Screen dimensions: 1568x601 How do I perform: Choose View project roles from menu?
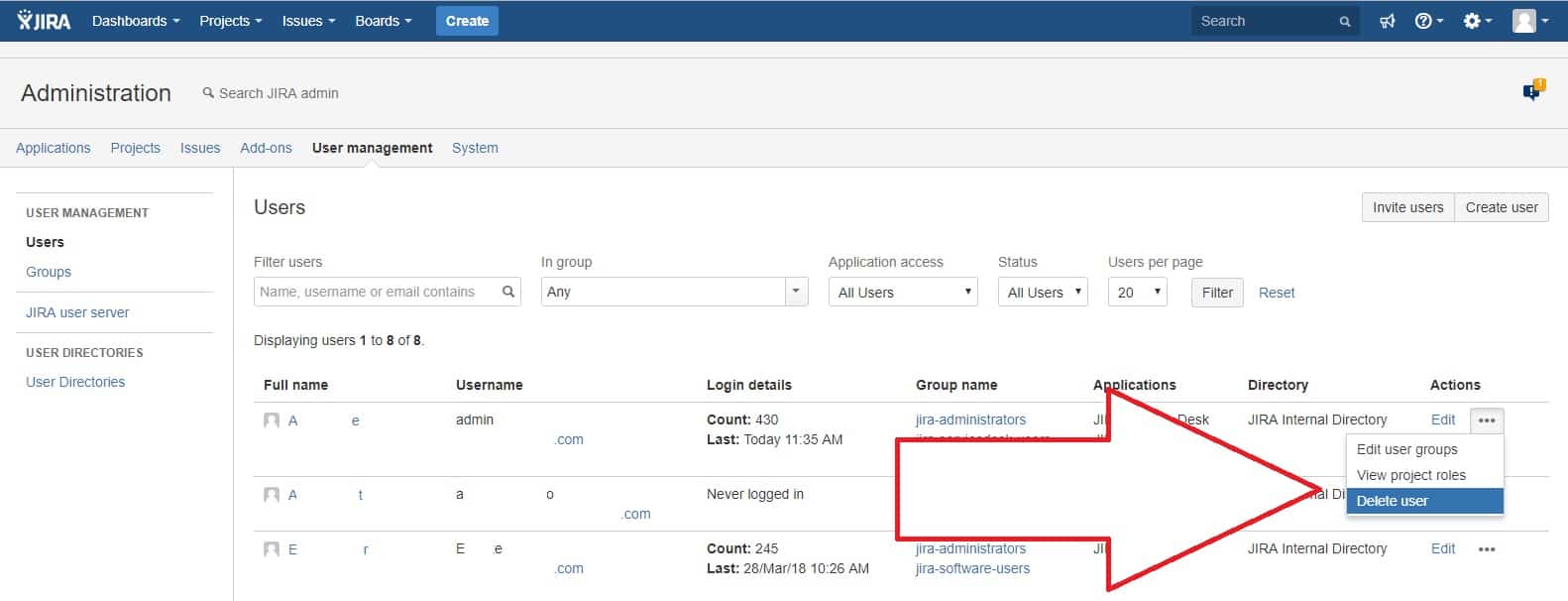pyautogui.click(x=1424, y=475)
